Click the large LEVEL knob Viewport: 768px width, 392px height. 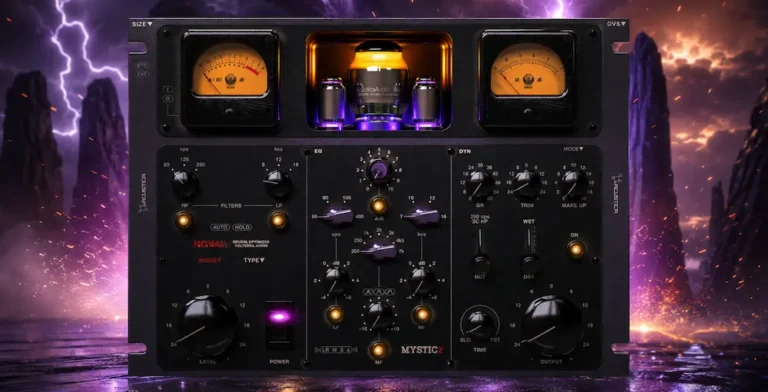point(207,325)
